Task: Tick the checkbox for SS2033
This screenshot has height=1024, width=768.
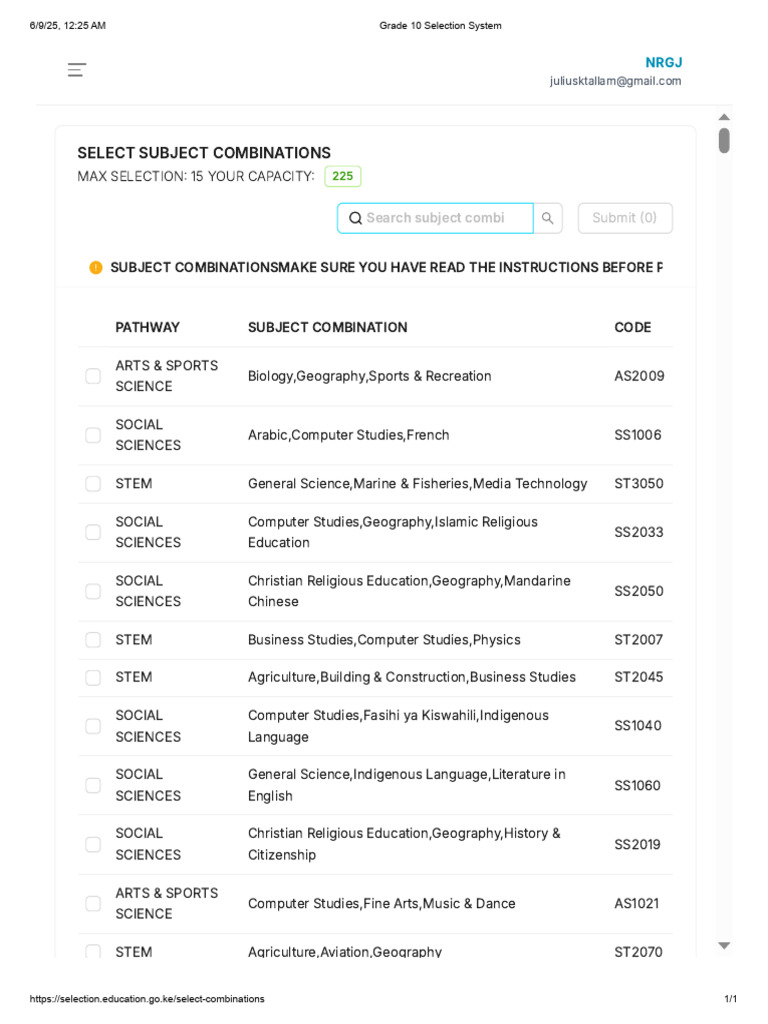Action: [x=93, y=532]
